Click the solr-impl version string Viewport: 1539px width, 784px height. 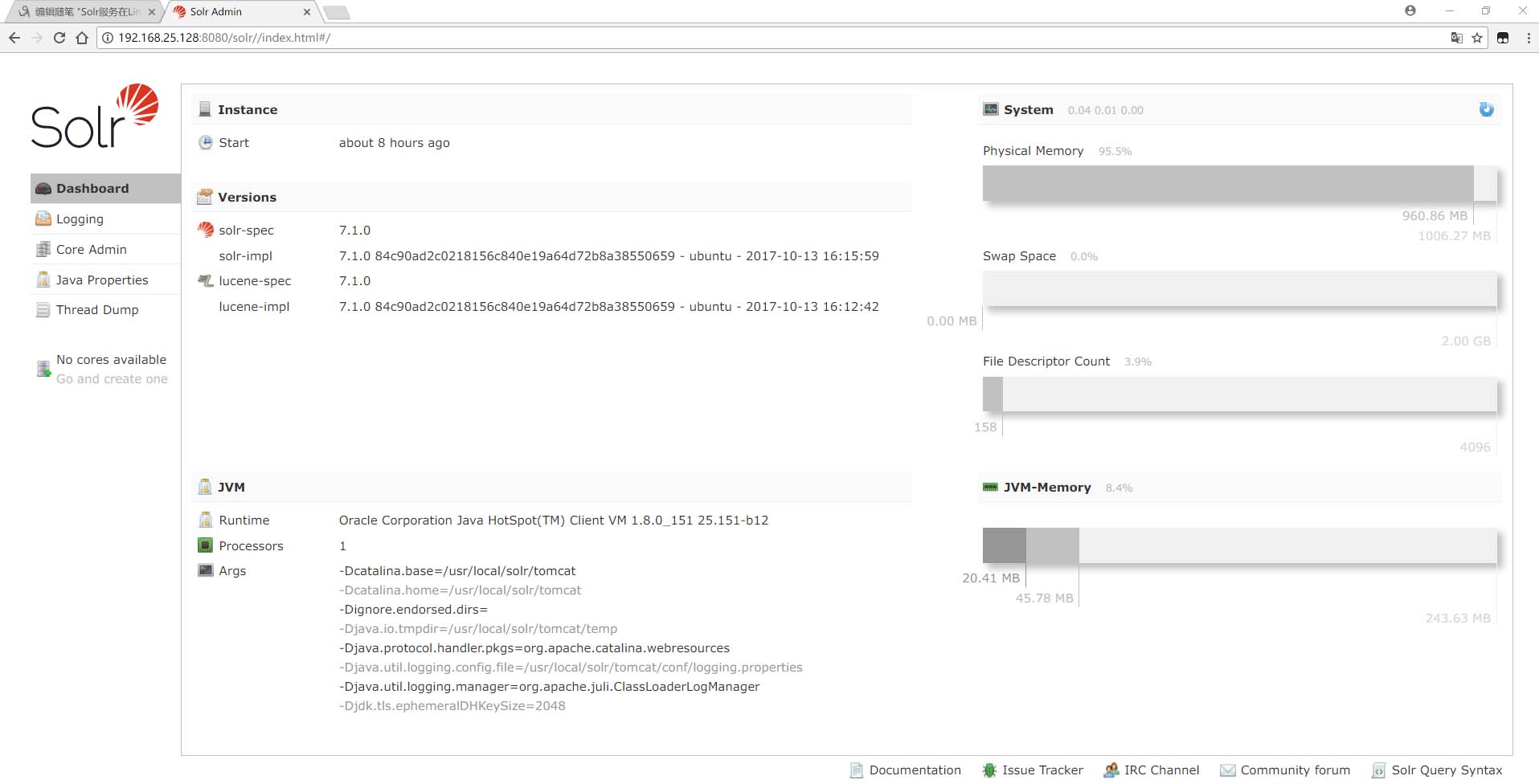pyautogui.click(x=608, y=256)
